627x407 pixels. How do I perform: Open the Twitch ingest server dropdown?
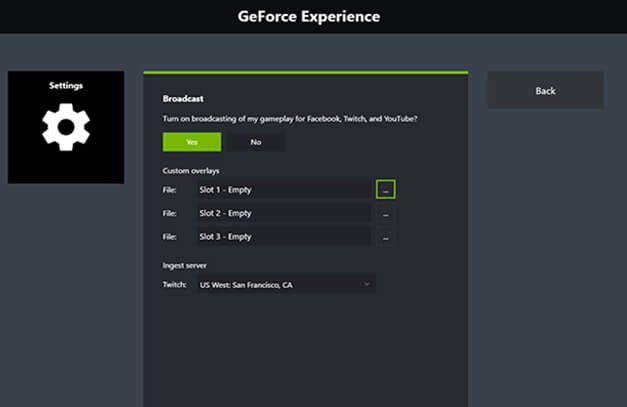[x=286, y=285]
